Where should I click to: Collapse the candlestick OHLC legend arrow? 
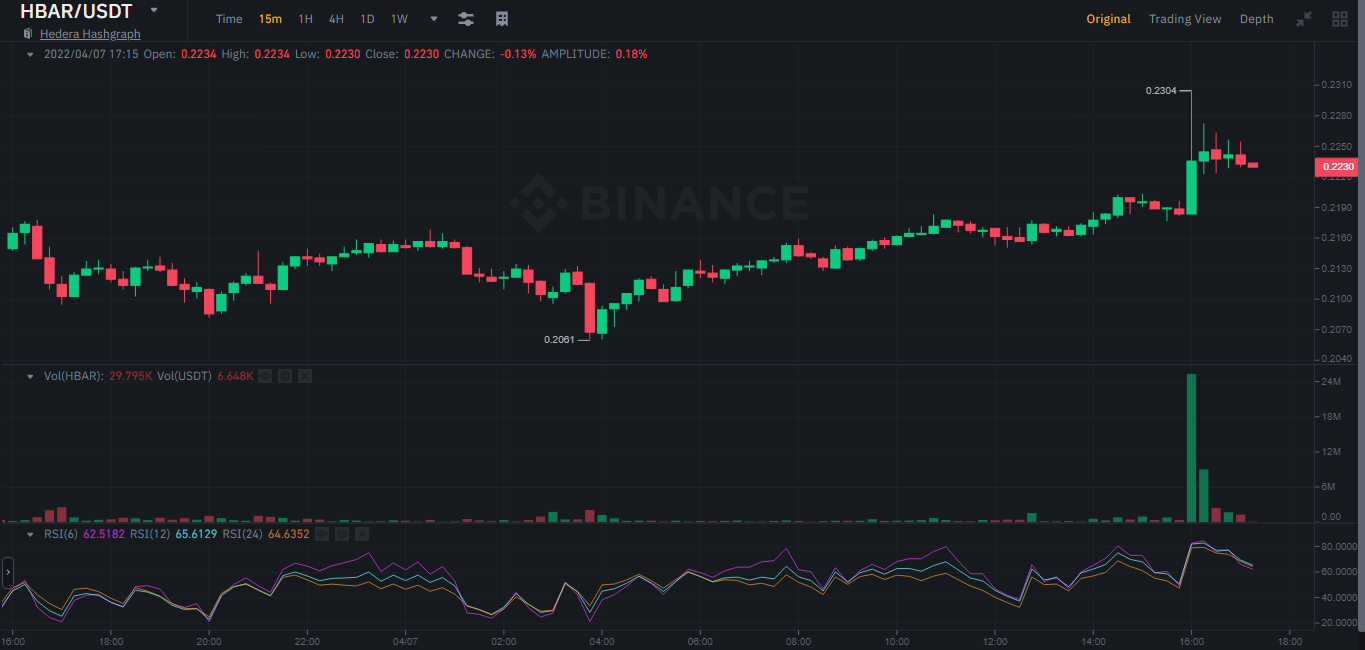[x=30, y=54]
